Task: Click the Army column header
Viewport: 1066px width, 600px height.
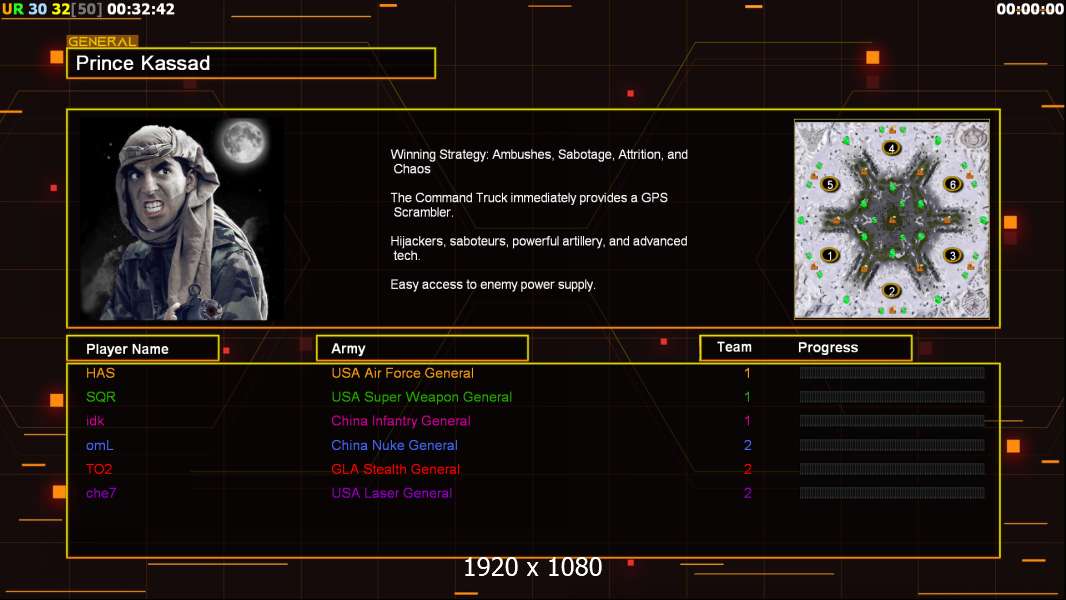Action: (x=422, y=348)
